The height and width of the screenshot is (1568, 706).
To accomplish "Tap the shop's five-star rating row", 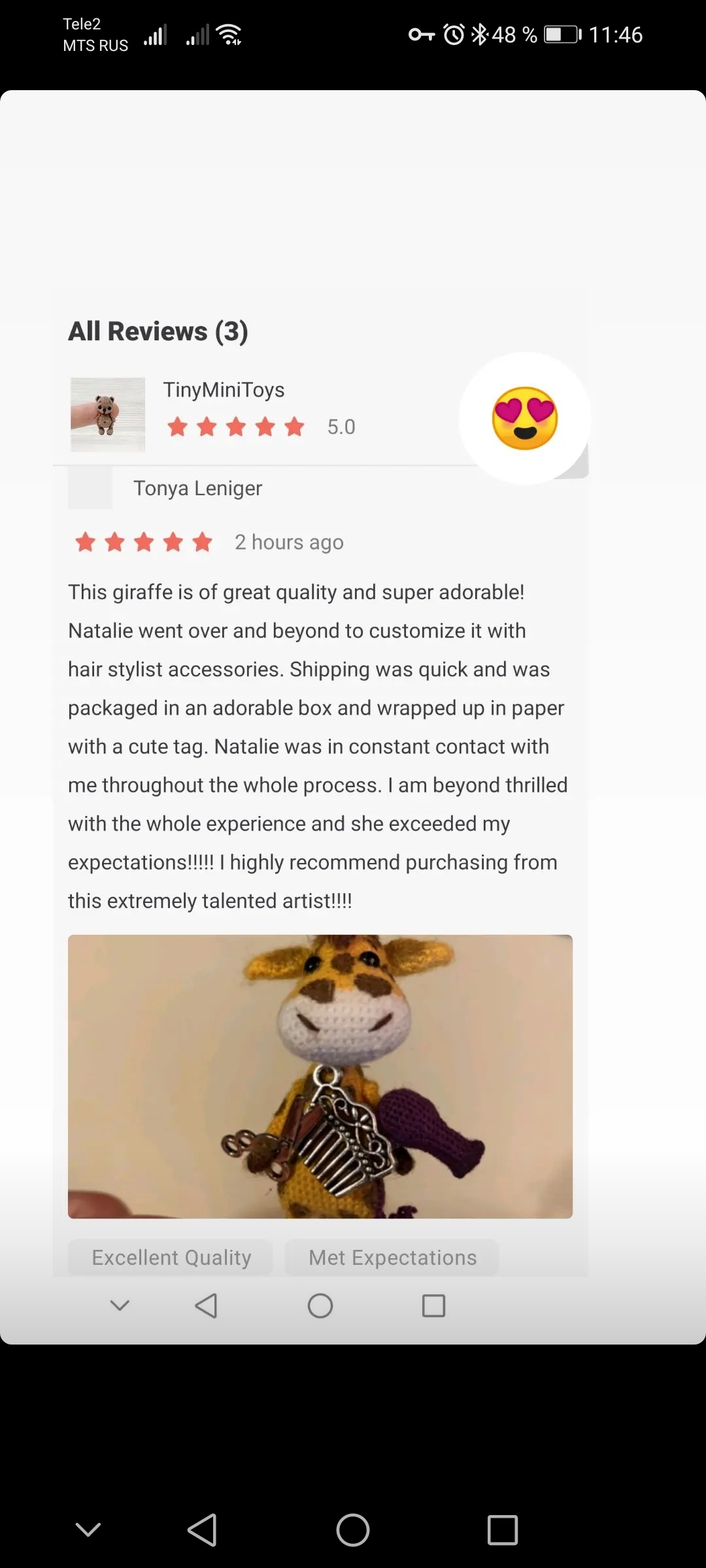I will (x=261, y=427).
